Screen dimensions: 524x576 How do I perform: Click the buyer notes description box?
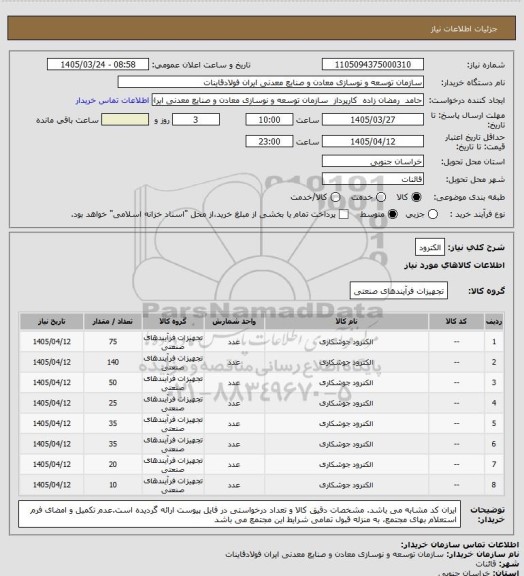point(239,515)
